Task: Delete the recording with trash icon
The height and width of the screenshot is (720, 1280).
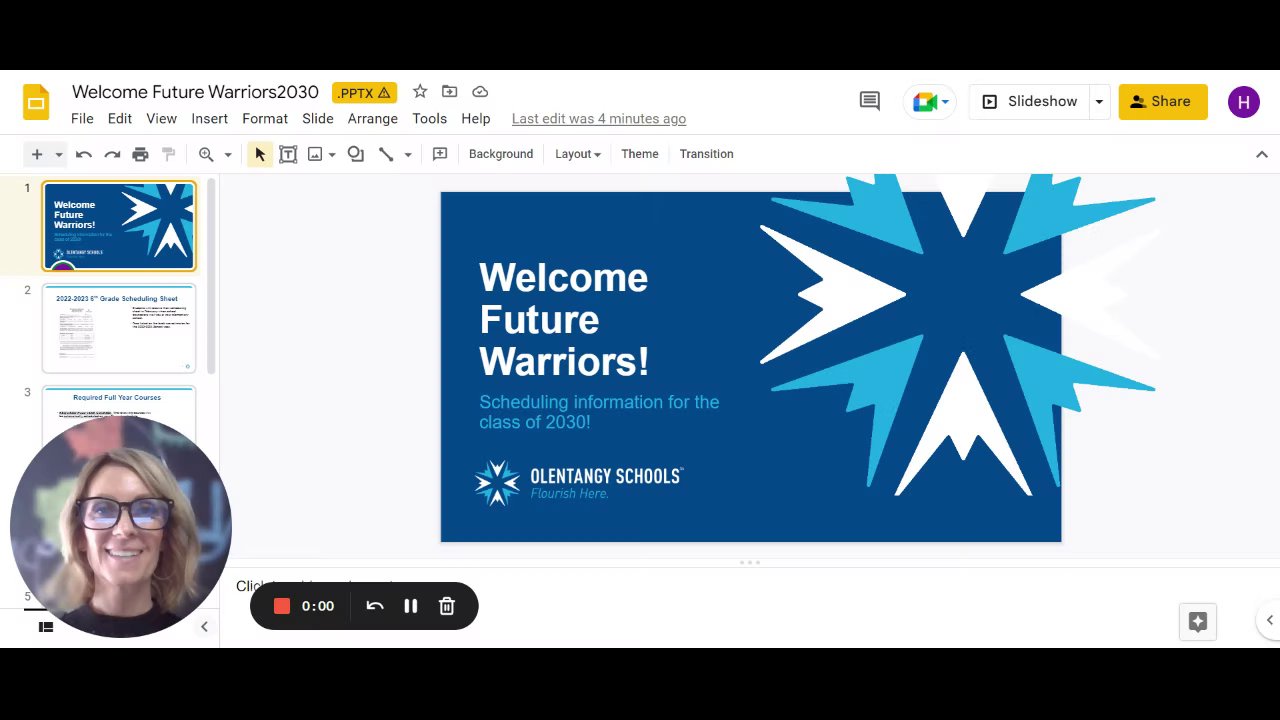Action: 447,606
